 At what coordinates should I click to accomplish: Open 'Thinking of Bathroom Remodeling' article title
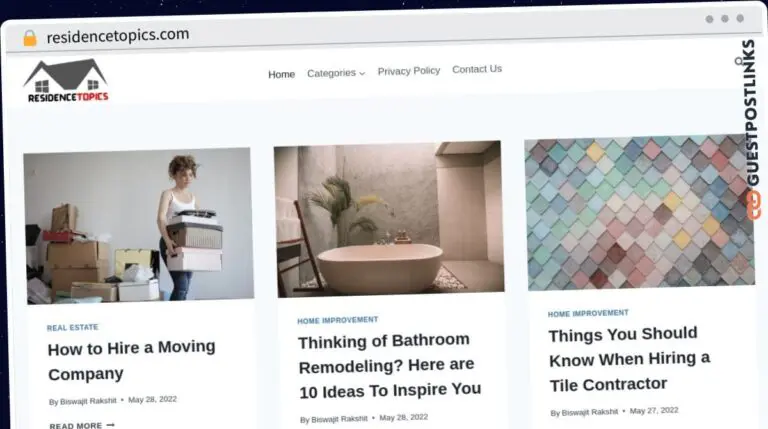click(389, 366)
